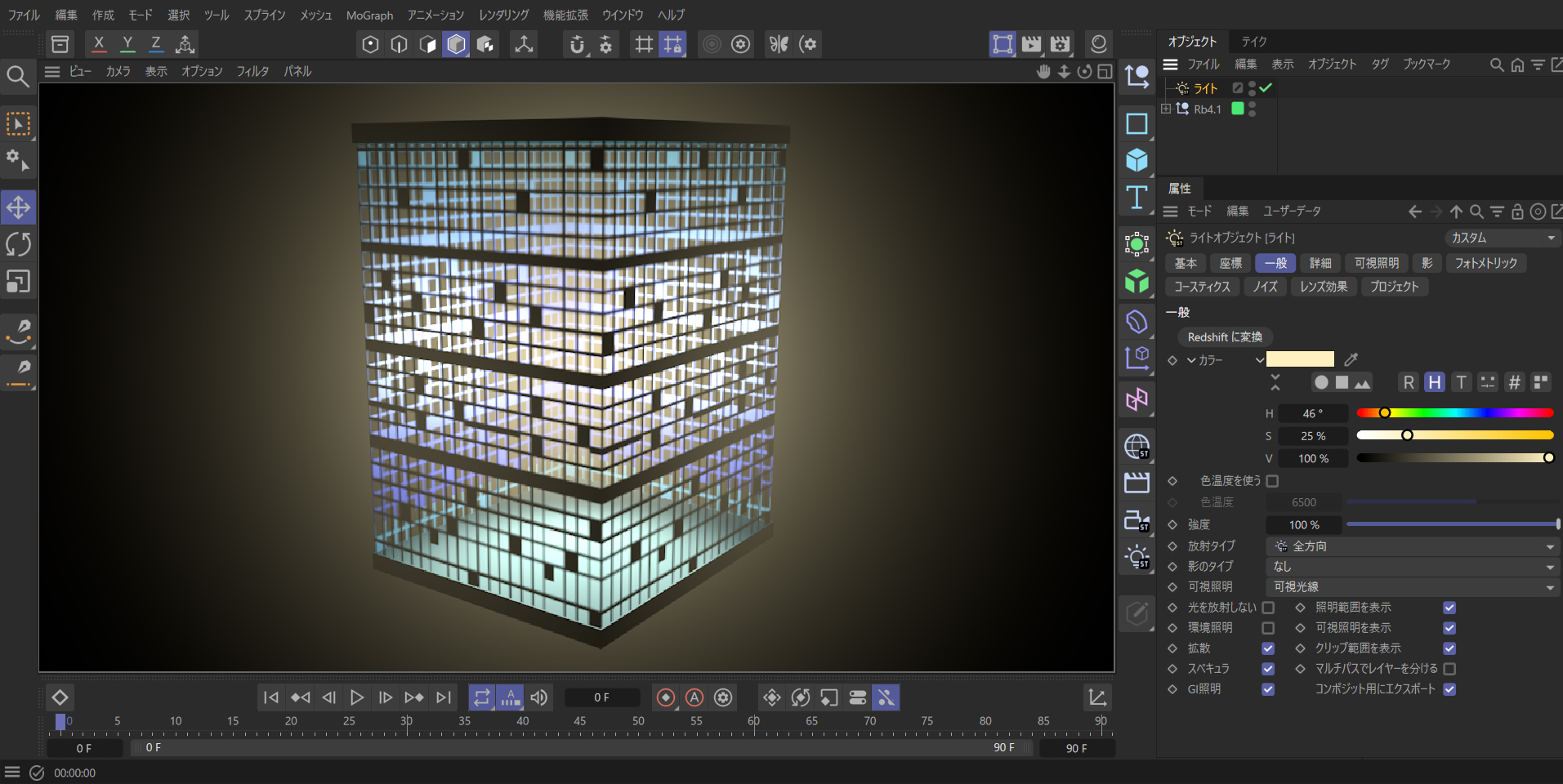Select the Scale tool

18,281
